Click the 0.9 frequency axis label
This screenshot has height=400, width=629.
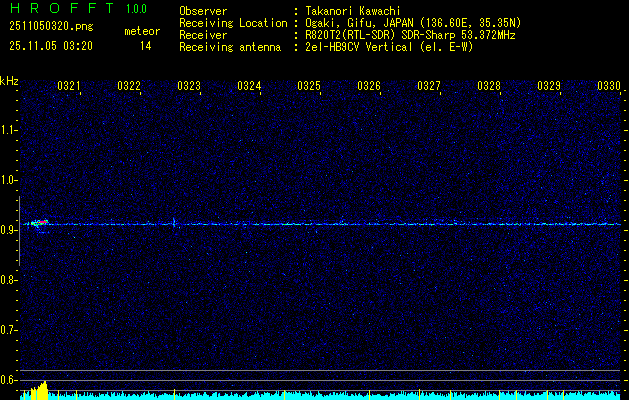pyautogui.click(x=8, y=230)
